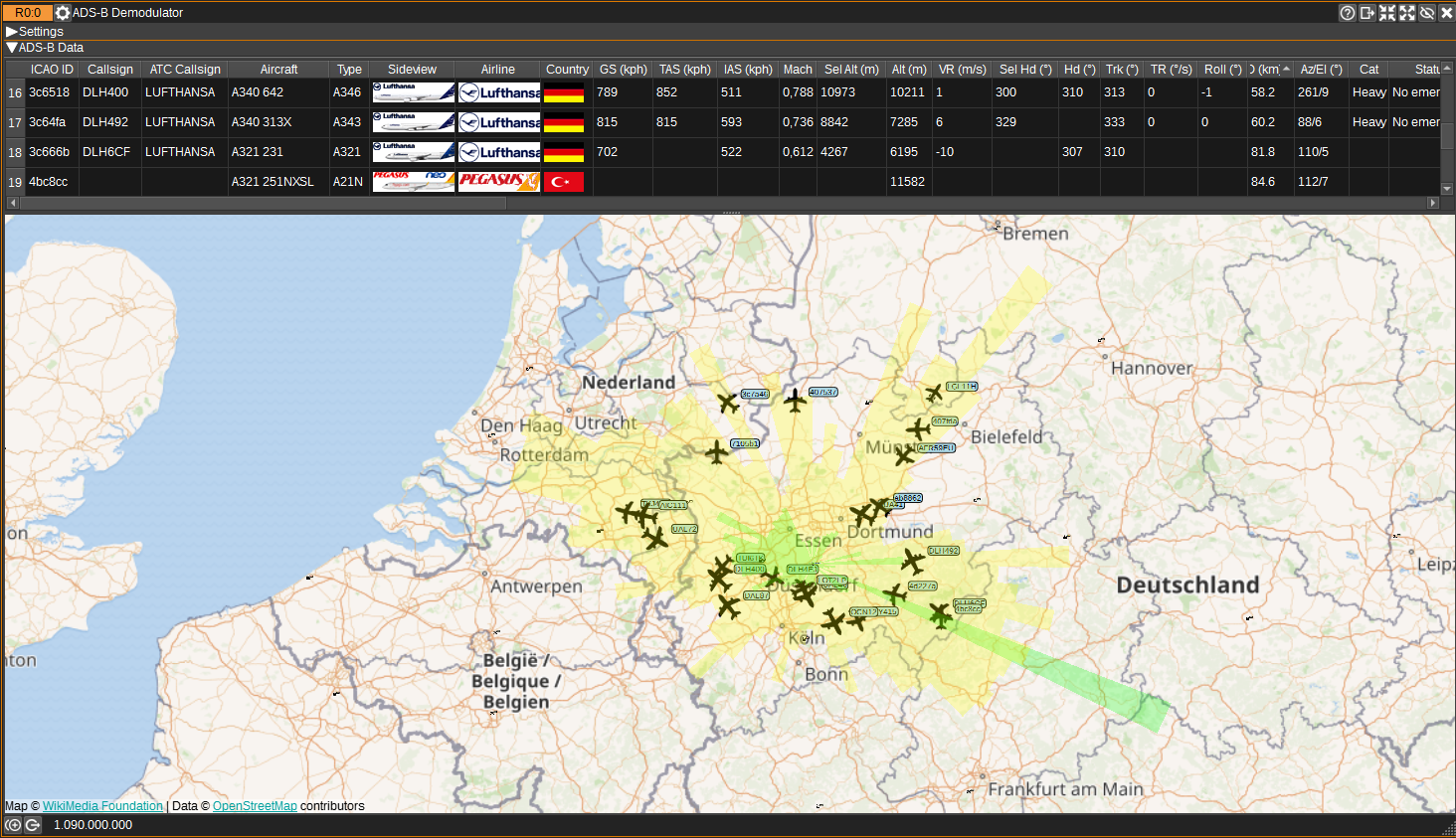Open the ADS-B Demodulator help
The width and height of the screenshot is (1456, 838).
click(x=1347, y=13)
